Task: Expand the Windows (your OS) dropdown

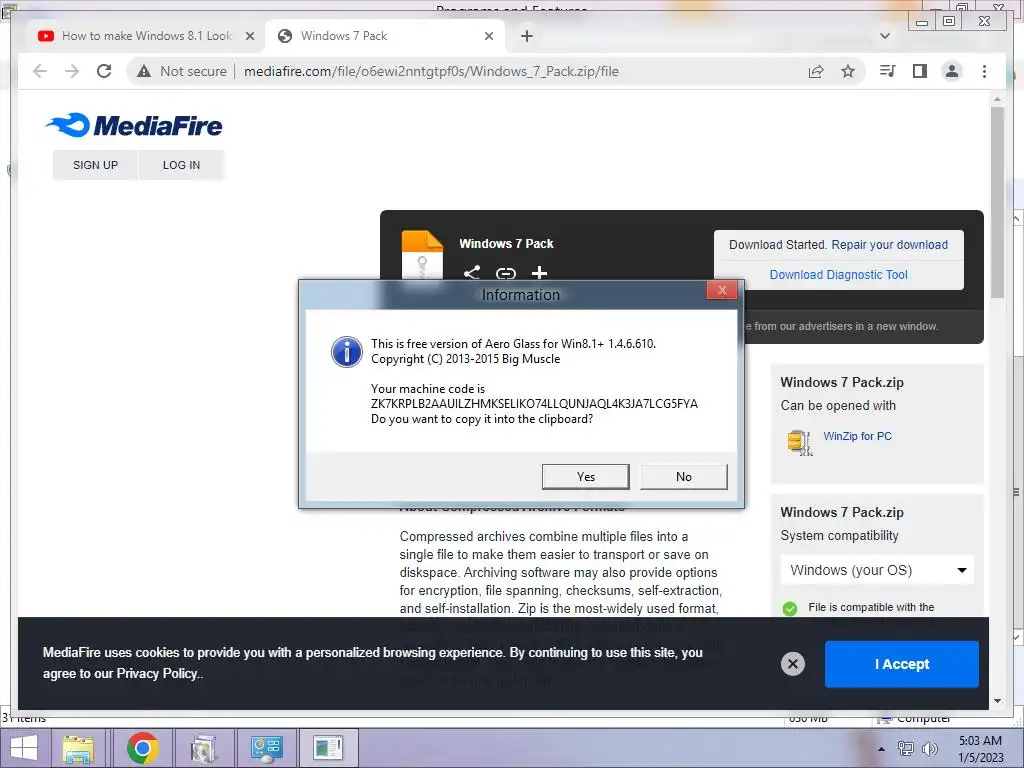Action: point(877,570)
